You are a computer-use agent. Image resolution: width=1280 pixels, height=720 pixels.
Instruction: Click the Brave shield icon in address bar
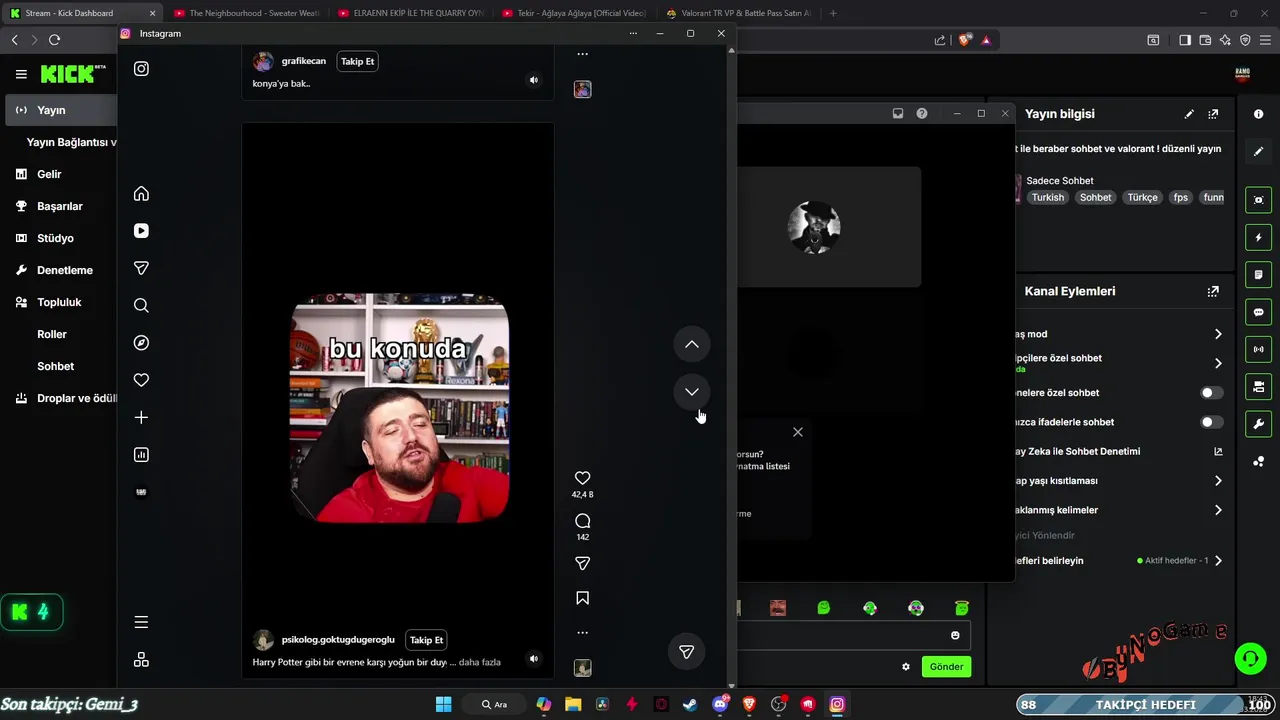[x=964, y=40]
